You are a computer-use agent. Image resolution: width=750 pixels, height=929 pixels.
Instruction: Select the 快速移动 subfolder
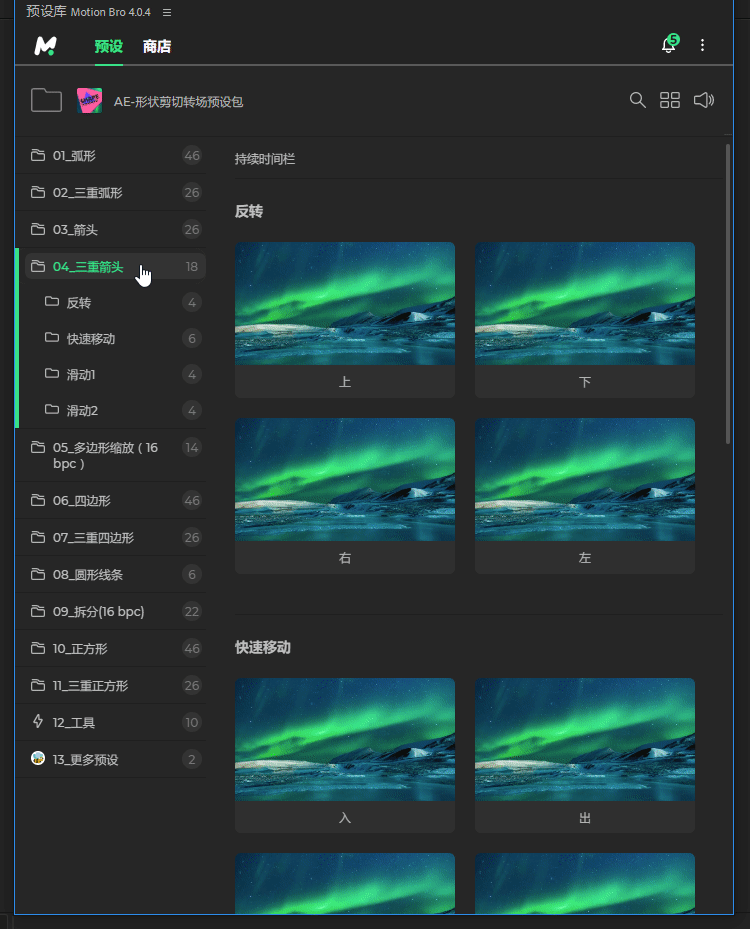116,339
